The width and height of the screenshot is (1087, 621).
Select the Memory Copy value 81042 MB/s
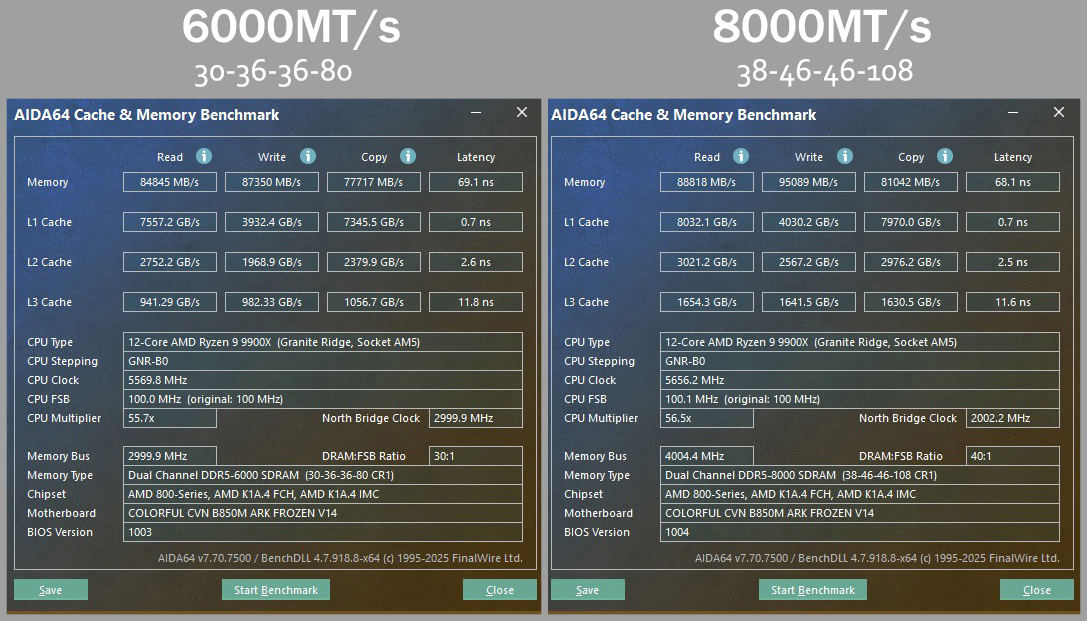point(911,182)
